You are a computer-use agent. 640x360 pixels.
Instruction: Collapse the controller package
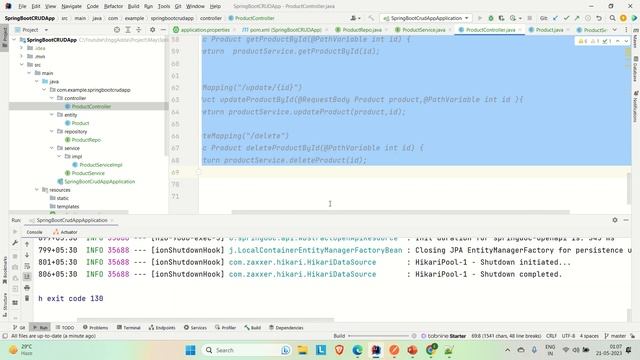pyautogui.click(x=52, y=98)
